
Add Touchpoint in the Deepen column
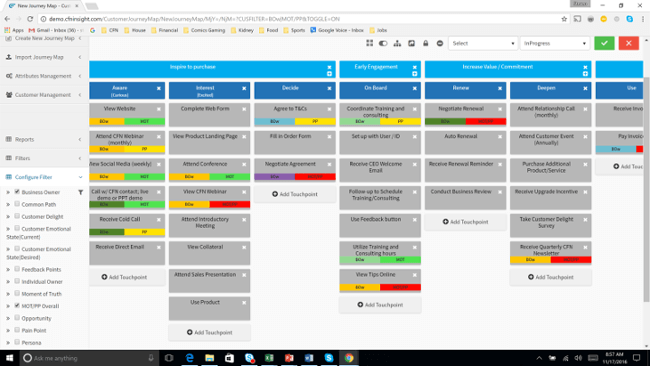(x=551, y=277)
